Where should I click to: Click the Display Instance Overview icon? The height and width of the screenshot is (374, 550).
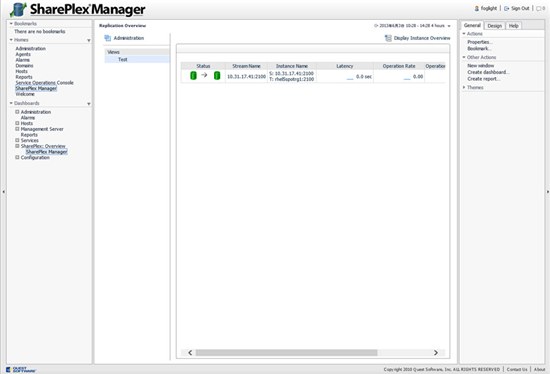point(388,38)
